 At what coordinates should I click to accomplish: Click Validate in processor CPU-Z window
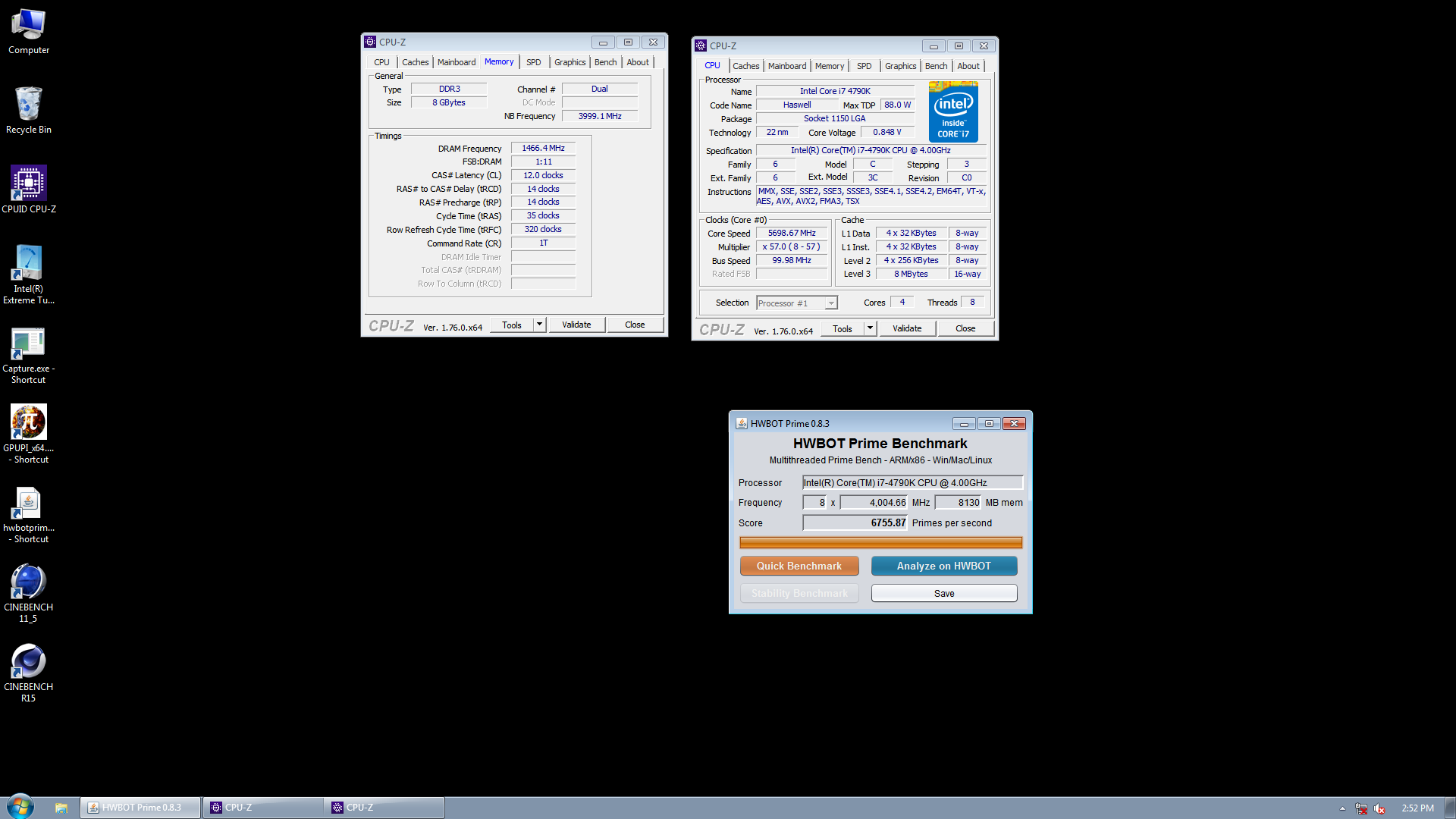(907, 328)
